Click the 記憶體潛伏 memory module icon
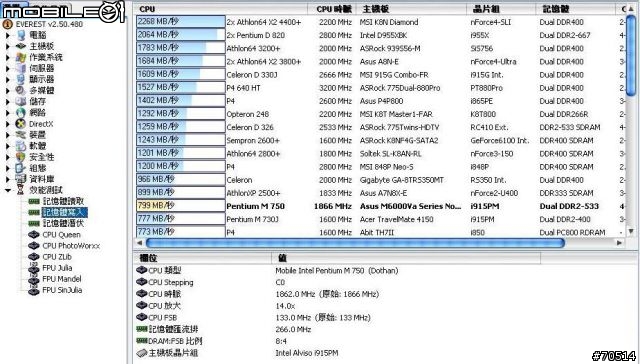 tap(34, 224)
